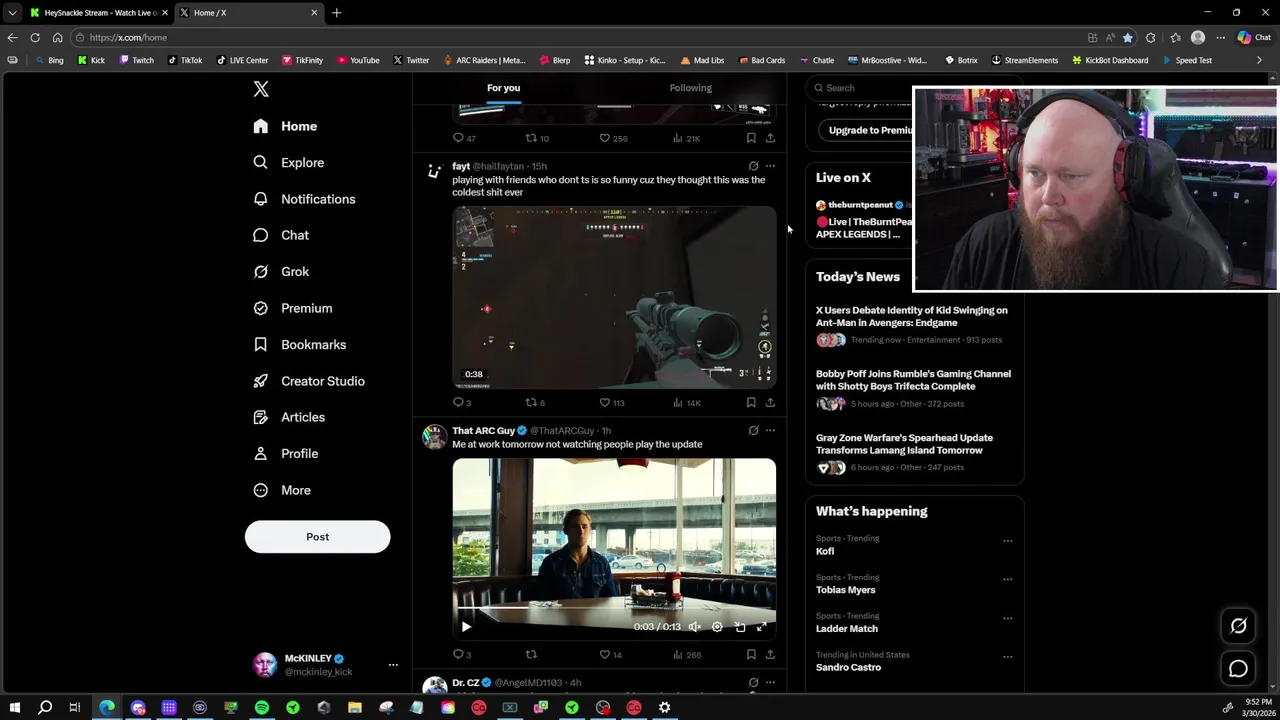Open the MCKINLEY account switcher menu
Image resolution: width=1280 pixels, height=720 pixels.
[325, 665]
